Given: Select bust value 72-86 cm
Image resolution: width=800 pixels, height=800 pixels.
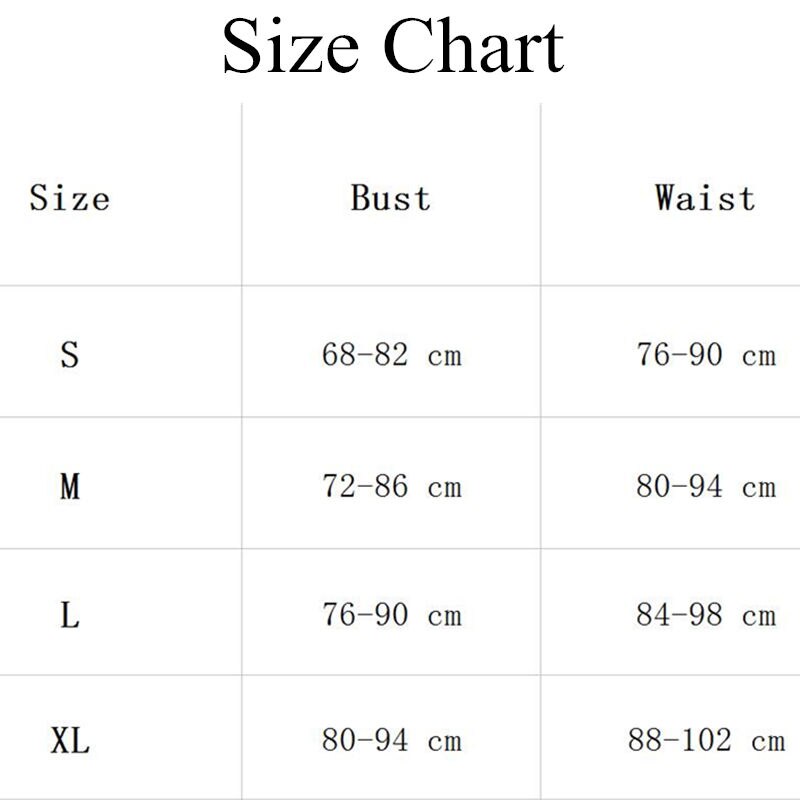Looking at the screenshot, I should coord(392,486).
